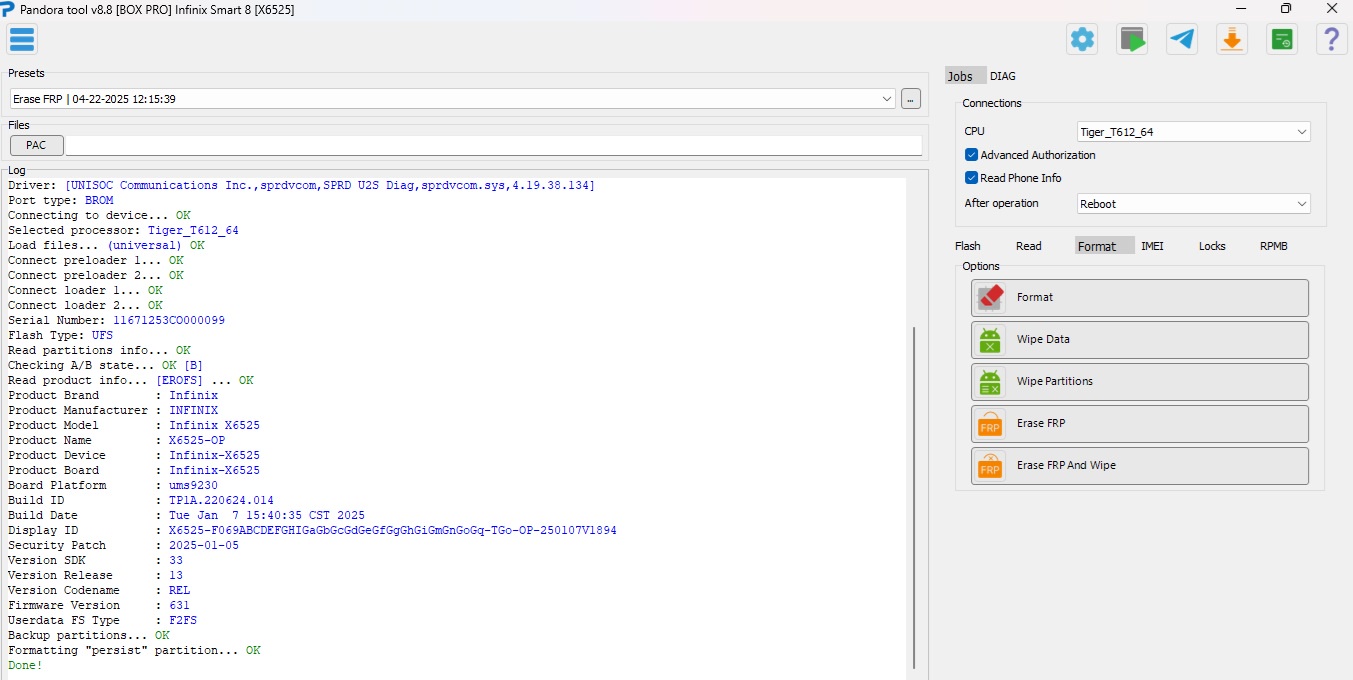This screenshot has height=680, width=1353.
Task: Open the Telegram channel icon
Action: pos(1182,39)
